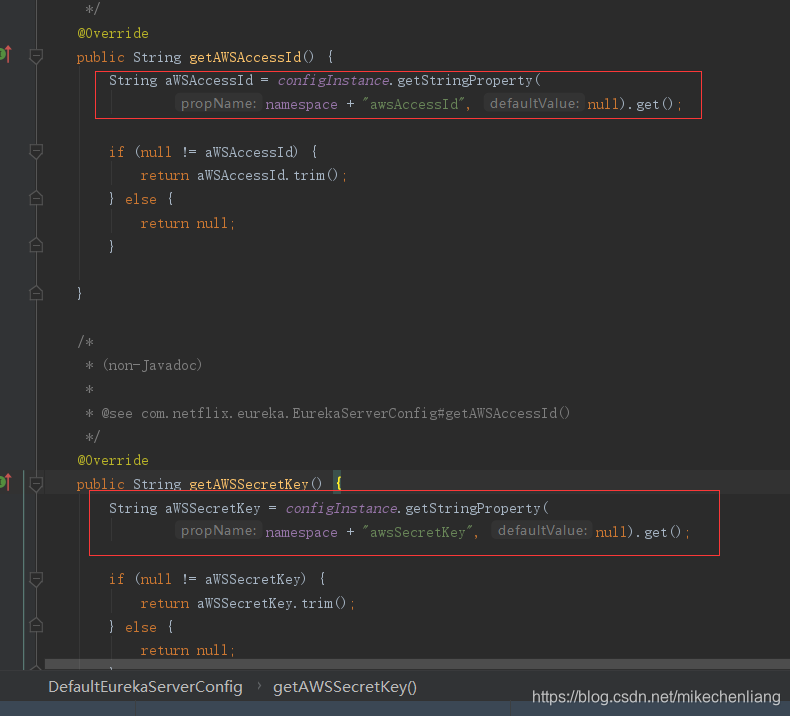Click the fold end marker after first 'return null;'
This screenshot has width=790, height=716.
(36, 245)
